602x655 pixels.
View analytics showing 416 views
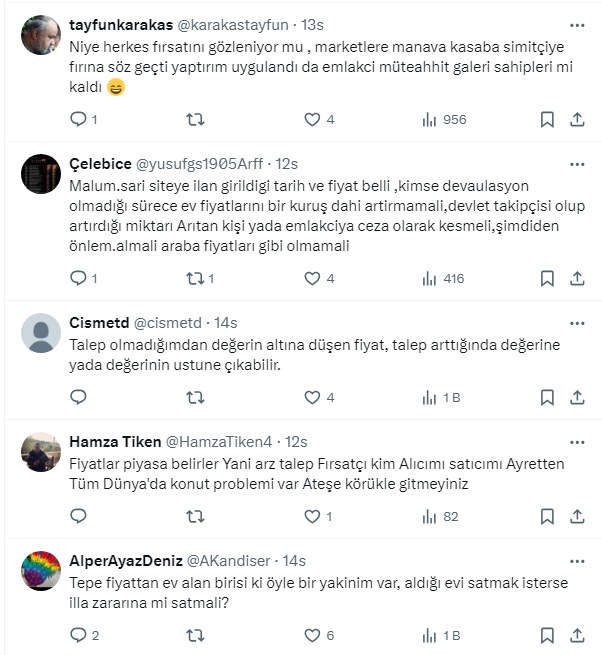pos(443,278)
